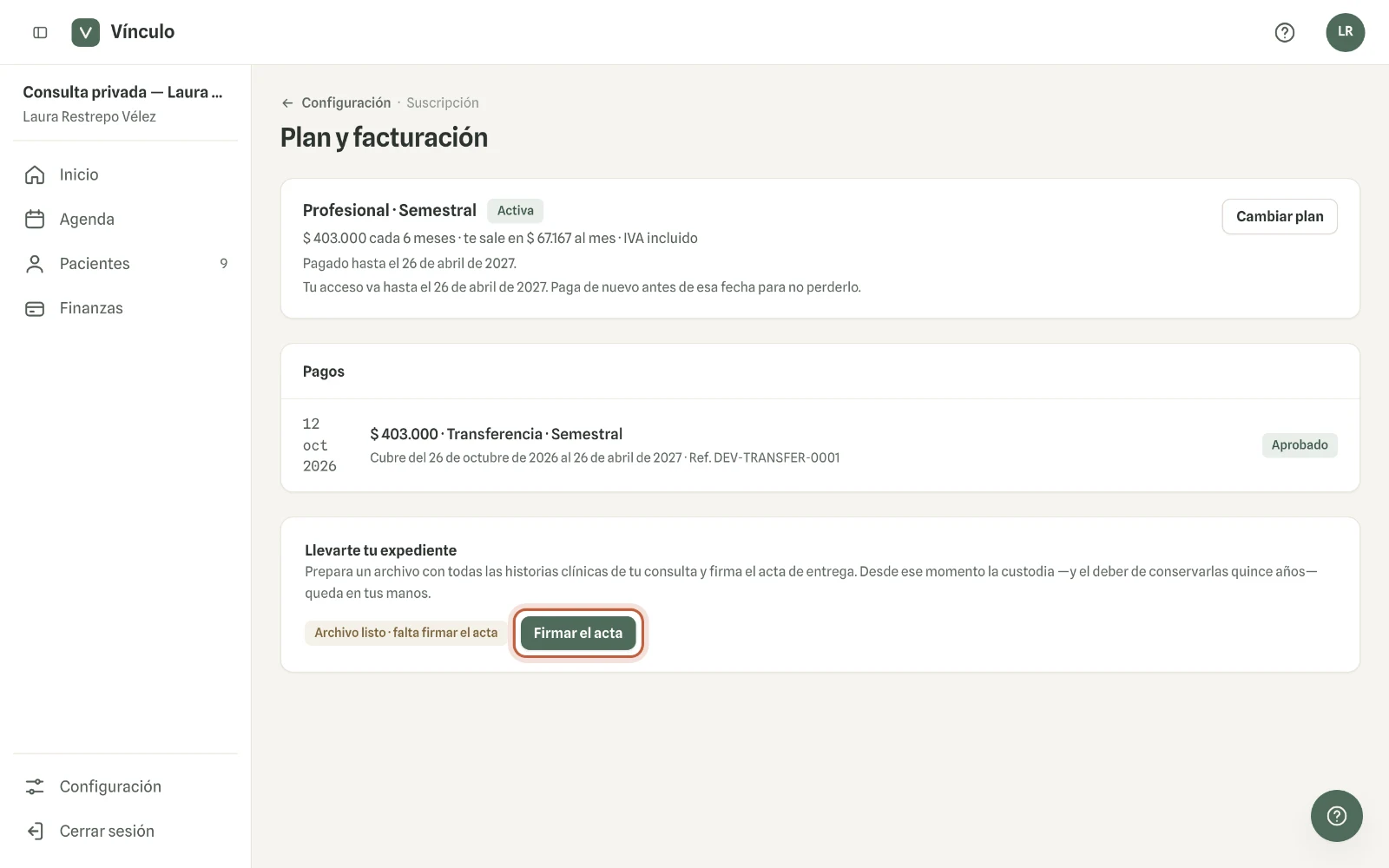Click the Activa status badge

pyautogui.click(x=516, y=210)
